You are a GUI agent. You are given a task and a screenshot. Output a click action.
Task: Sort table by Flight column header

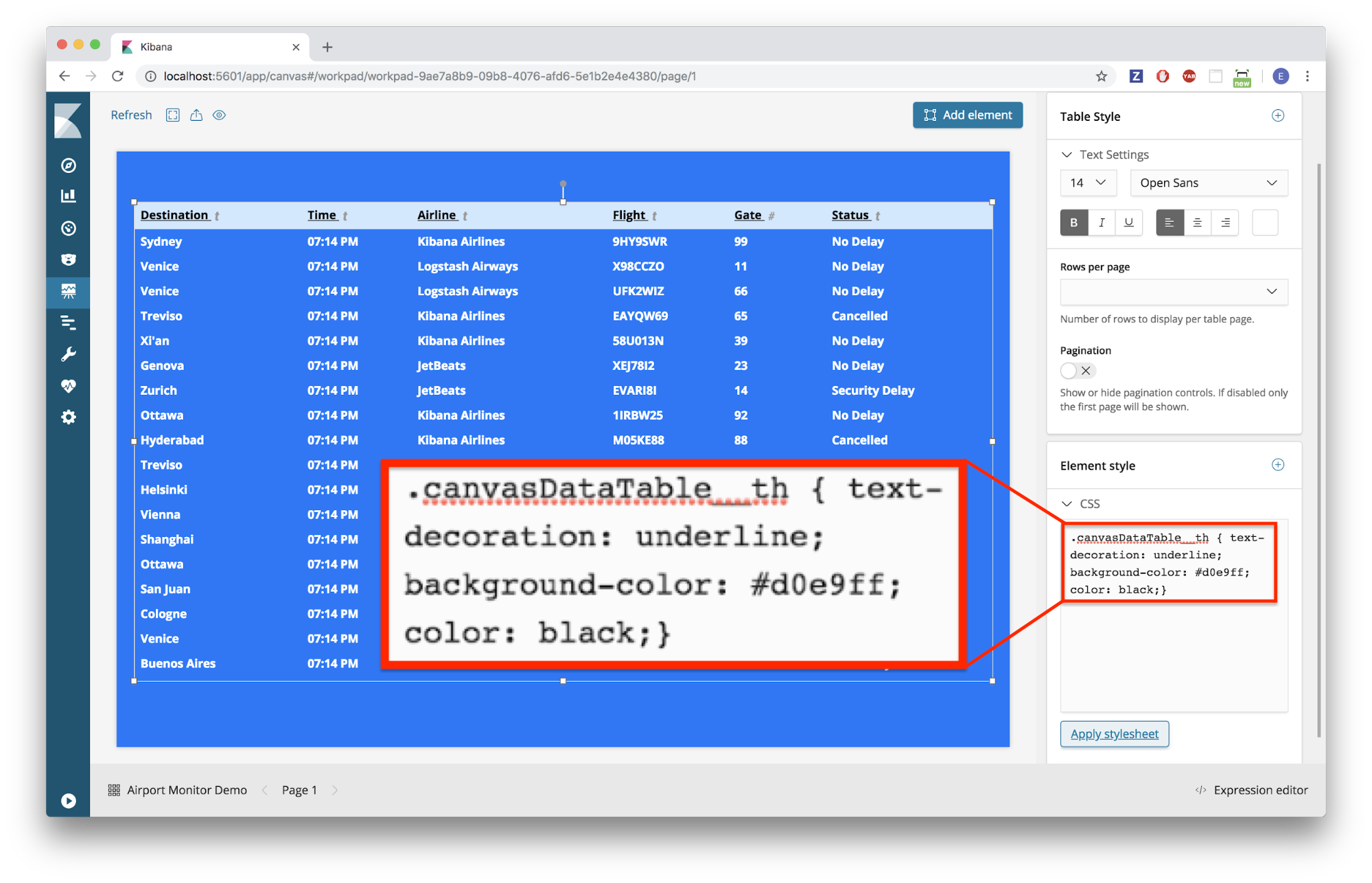click(635, 215)
